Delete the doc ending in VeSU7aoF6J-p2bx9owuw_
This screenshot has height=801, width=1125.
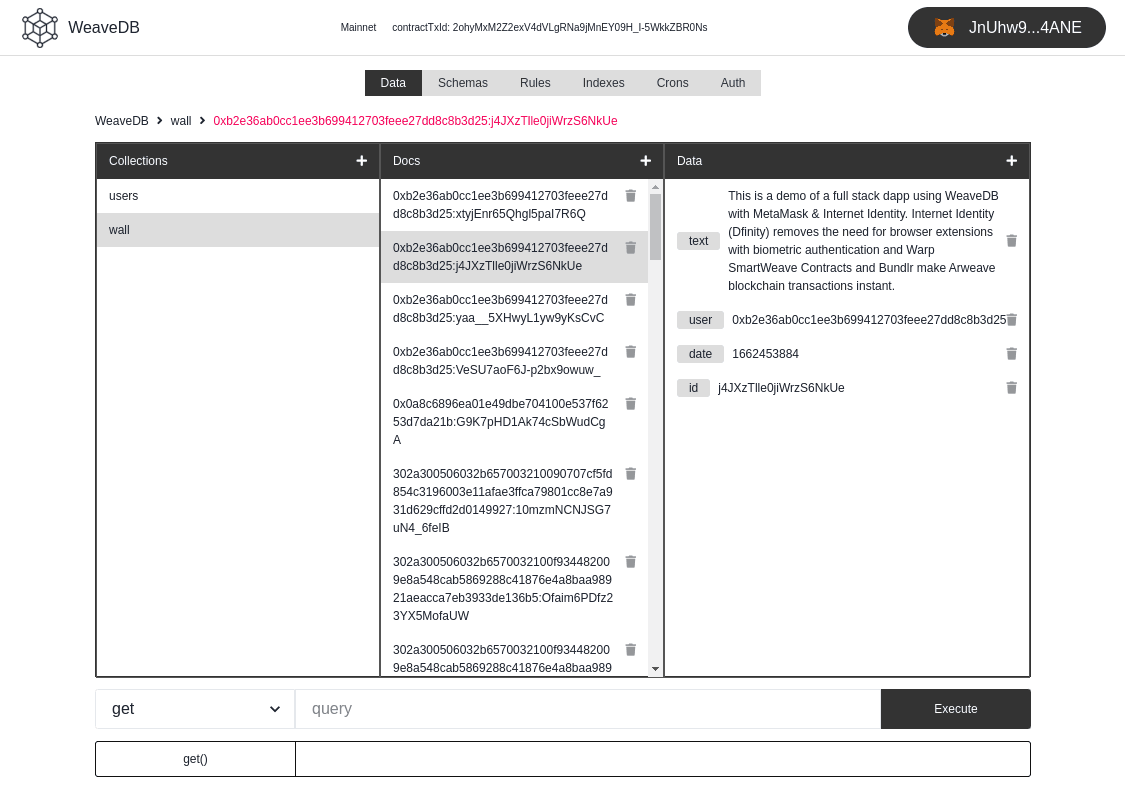pyautogui.click(x=631, y=352)
